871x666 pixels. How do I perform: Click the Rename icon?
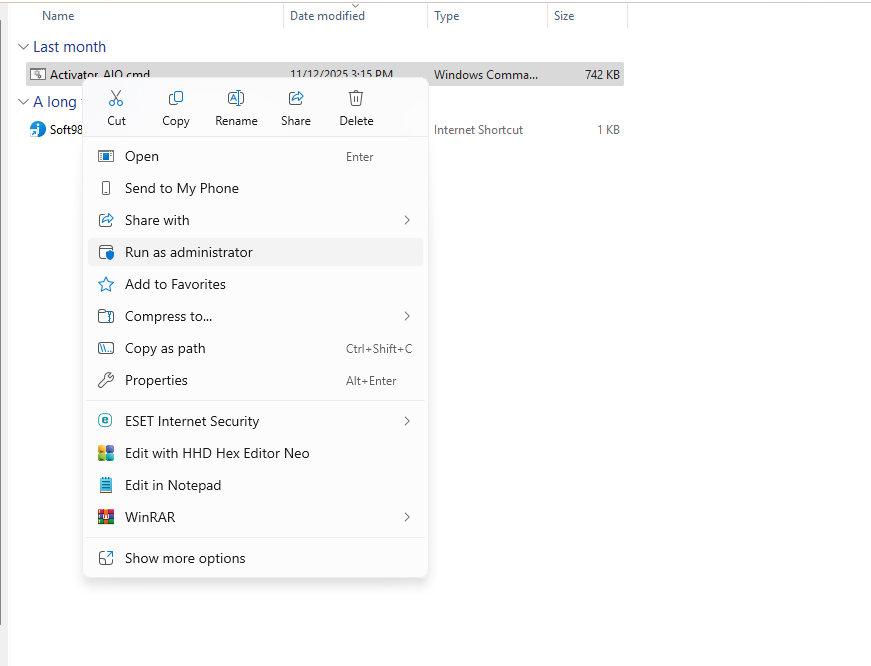click(x=236, y=99)
